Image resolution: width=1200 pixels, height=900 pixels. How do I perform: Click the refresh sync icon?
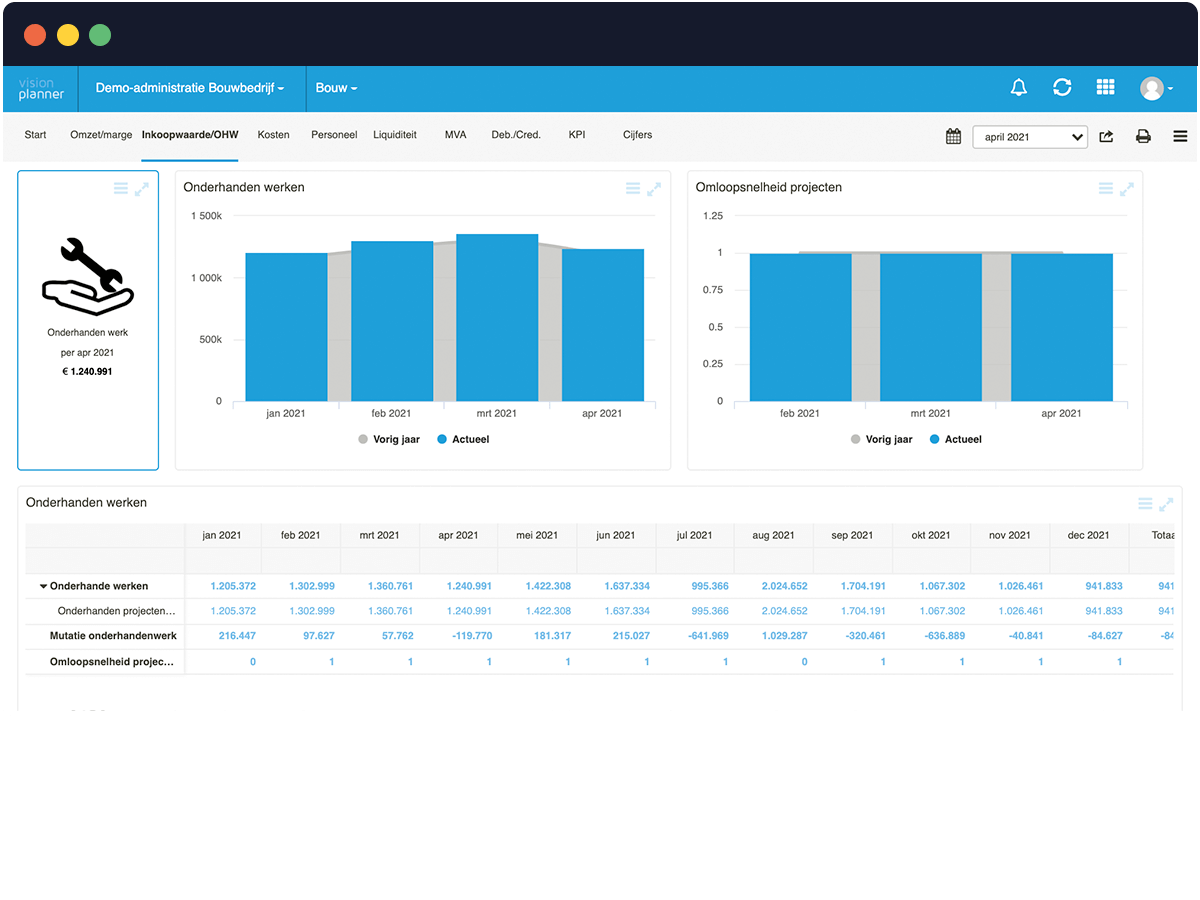1062,88
